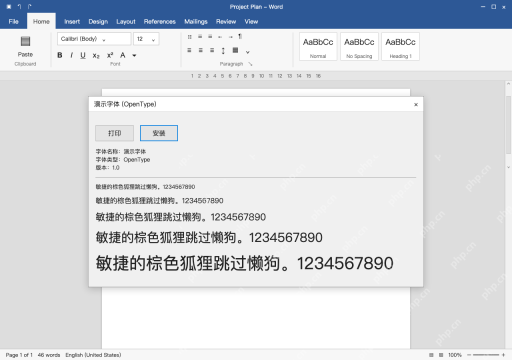Show paragraph marks with the pilcrow icon
The width and height of the screenshot is (512, 360).
click(x=240, y=37)
